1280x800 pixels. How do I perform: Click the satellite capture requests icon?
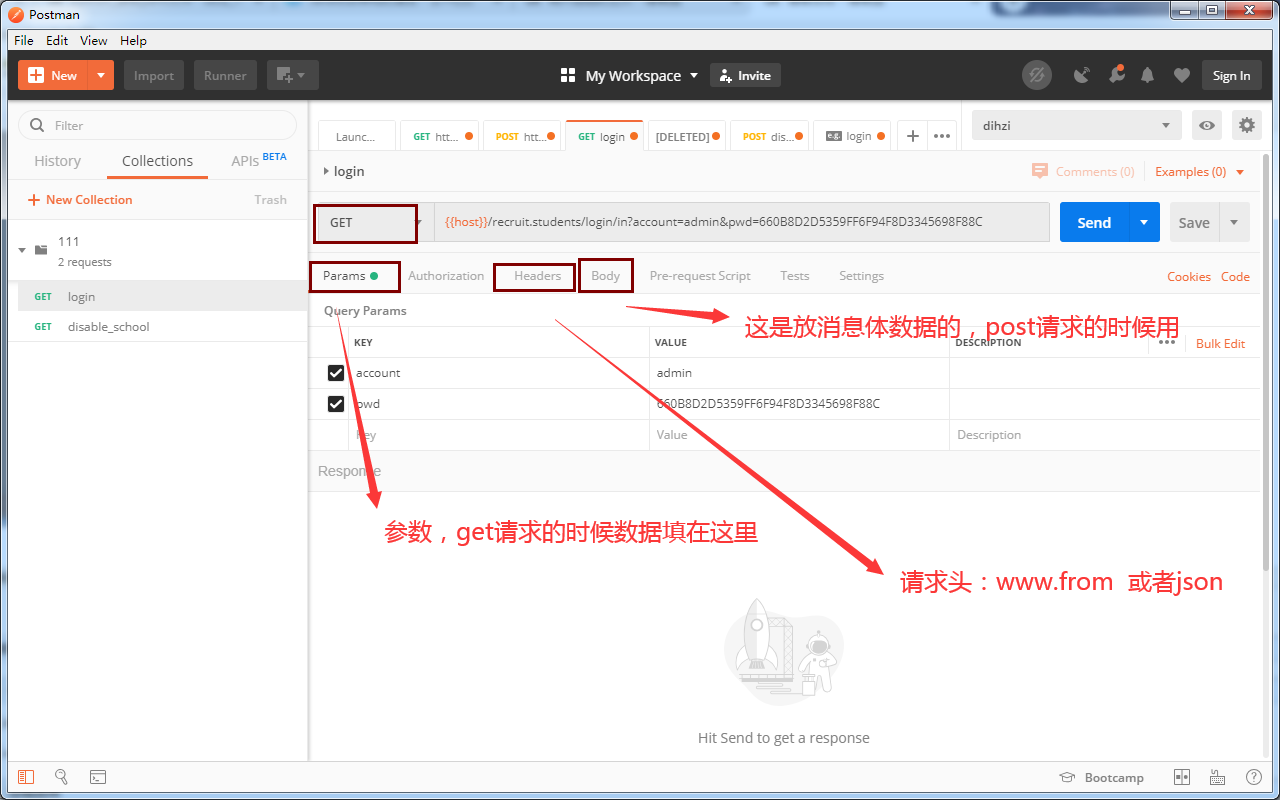click(1082, 75)
